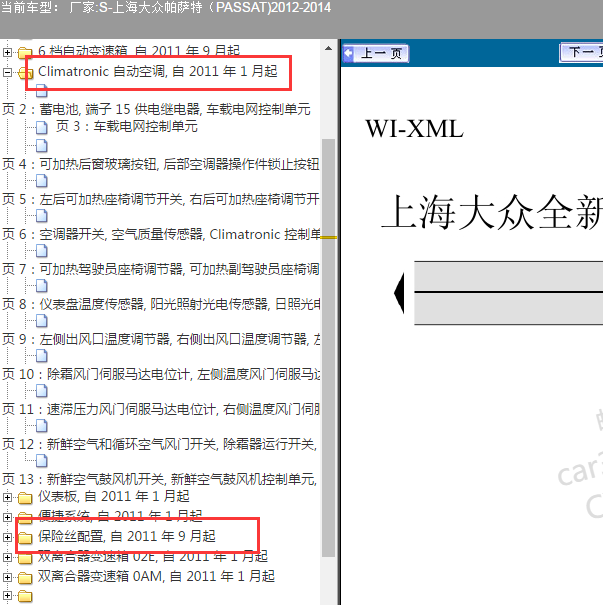Click the tree panel scrollbar up arrow

328,49
